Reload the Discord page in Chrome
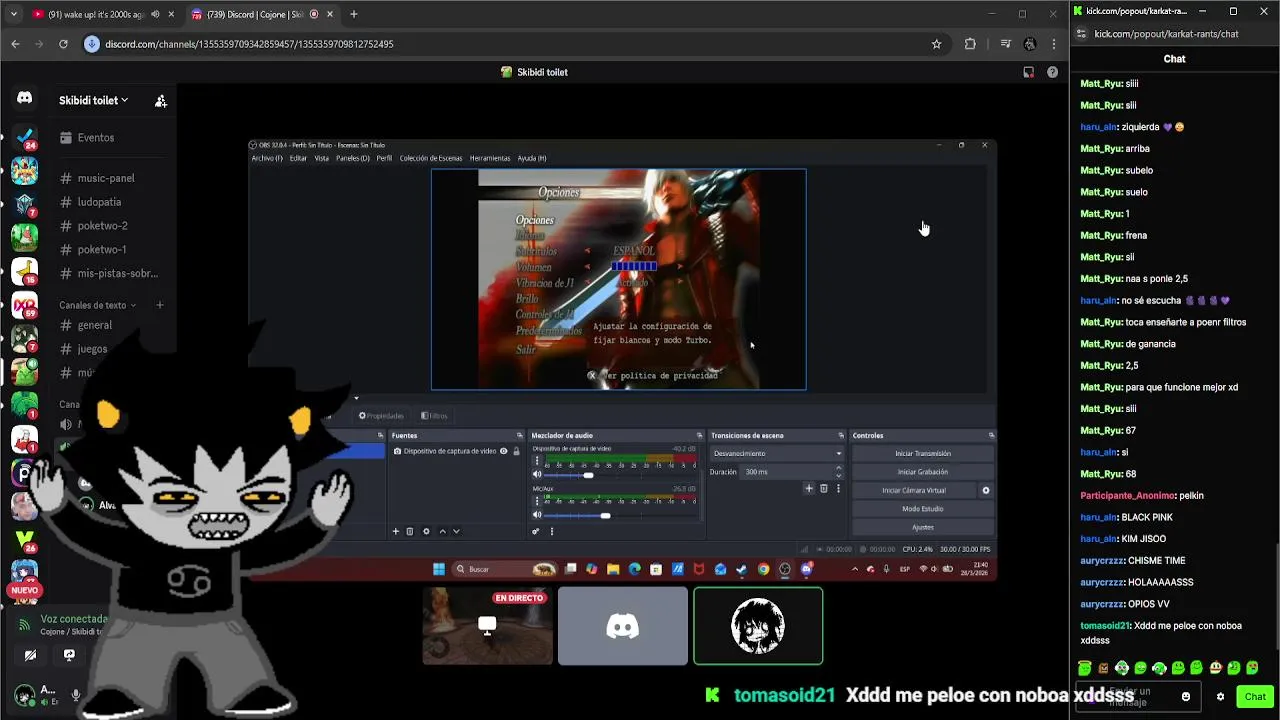Screen dimensions: 1280x720 pos(63,44)
